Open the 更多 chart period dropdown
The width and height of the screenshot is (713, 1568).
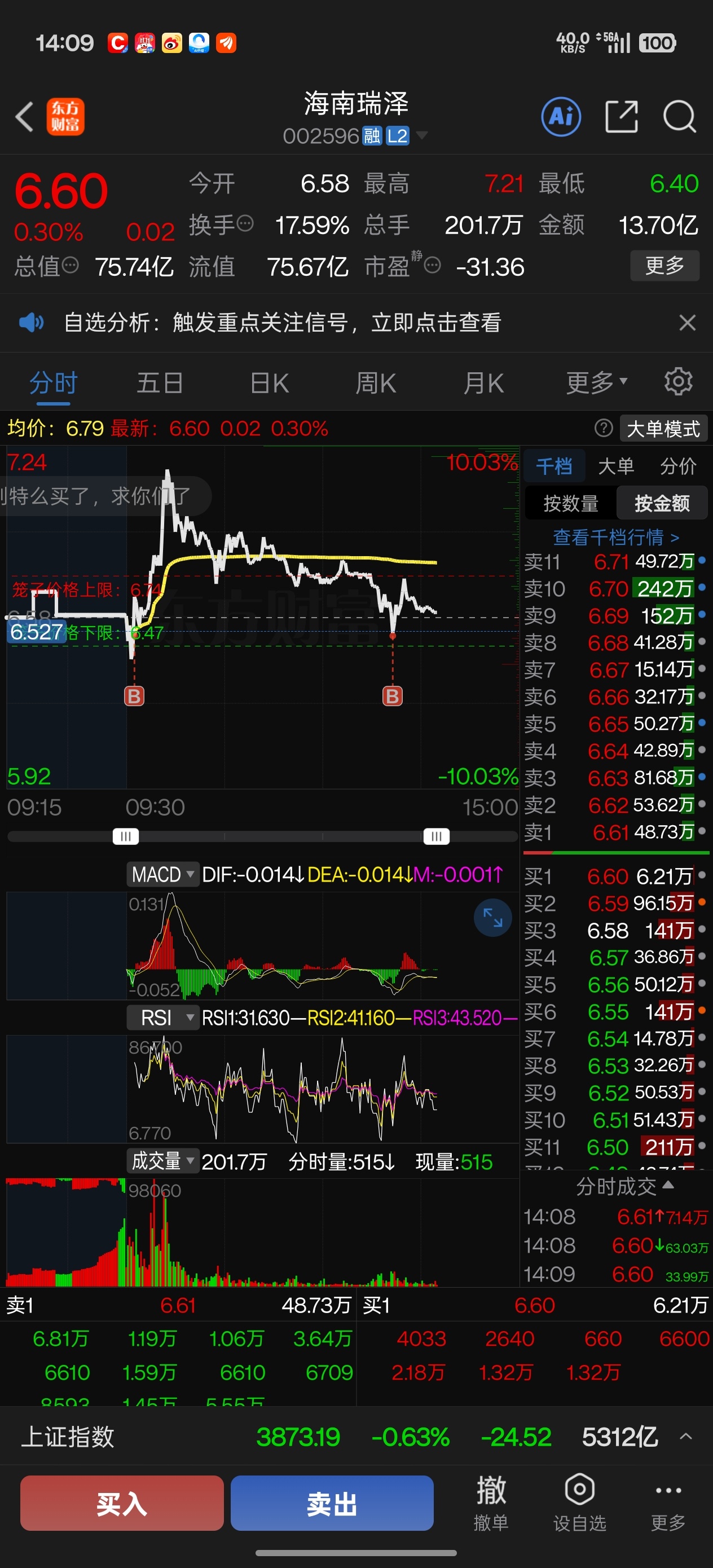pyautogui.click(x=597, y=383)
